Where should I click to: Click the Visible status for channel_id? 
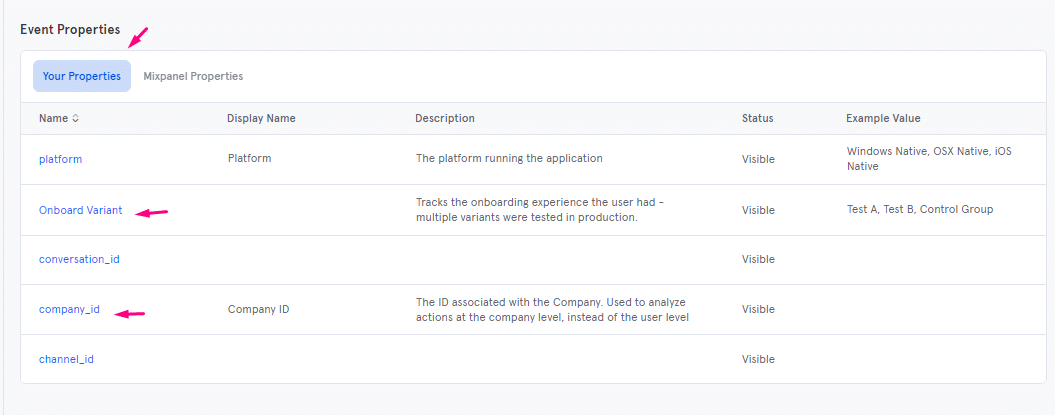[x=758, y=359]
